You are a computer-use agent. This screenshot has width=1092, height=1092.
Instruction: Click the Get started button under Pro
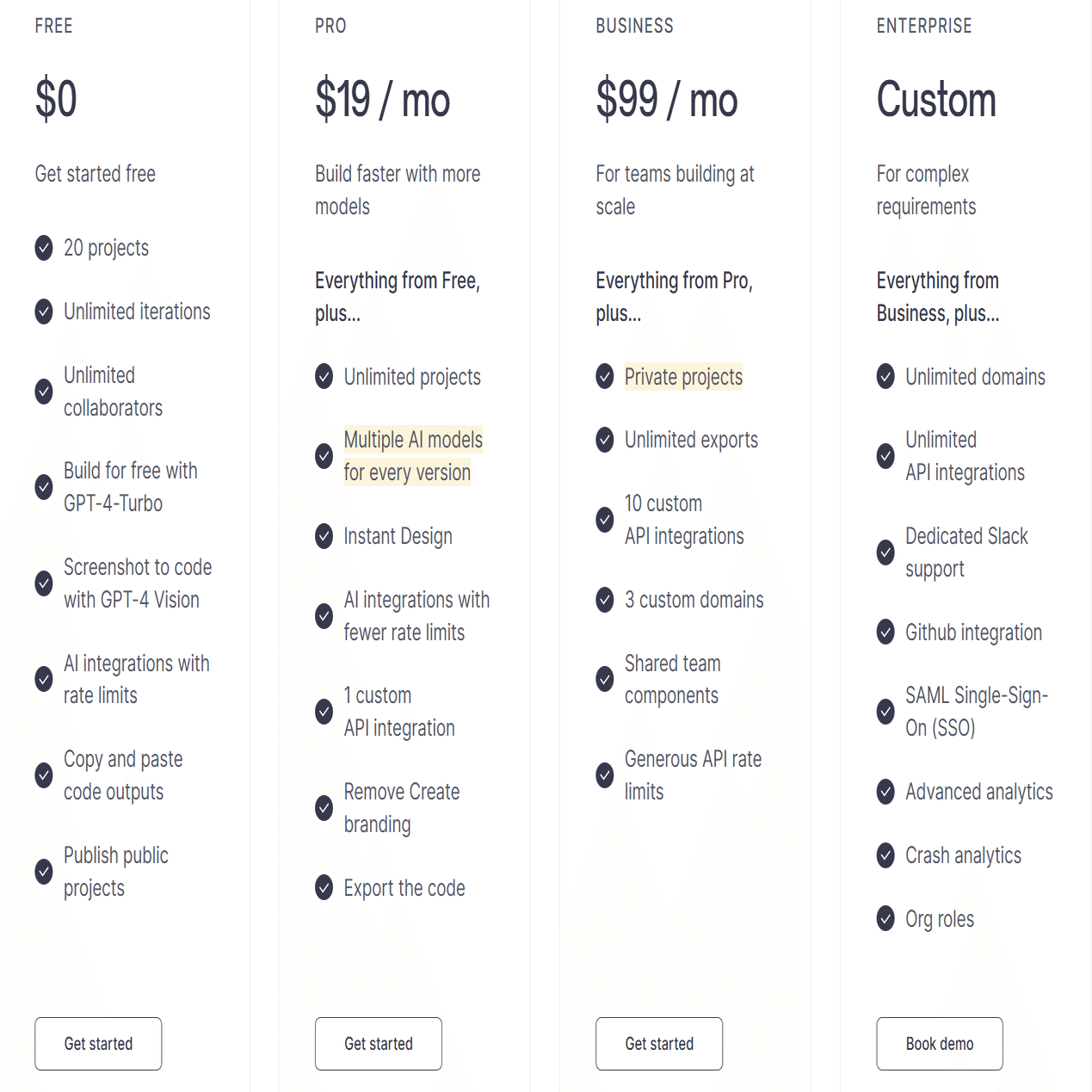pos(379,1043)
